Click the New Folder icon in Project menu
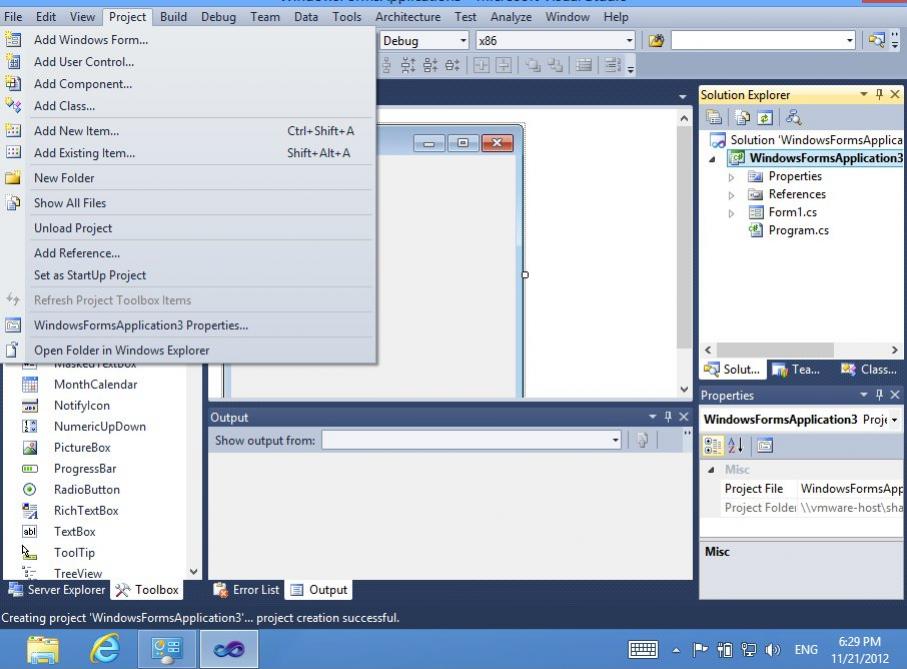 click(x=13, y=178)
